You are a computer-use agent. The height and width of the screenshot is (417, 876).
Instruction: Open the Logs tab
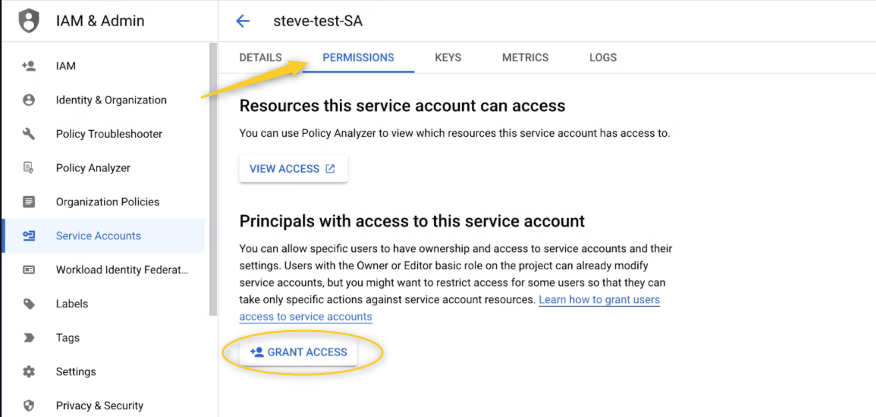[x=603, y=58]
